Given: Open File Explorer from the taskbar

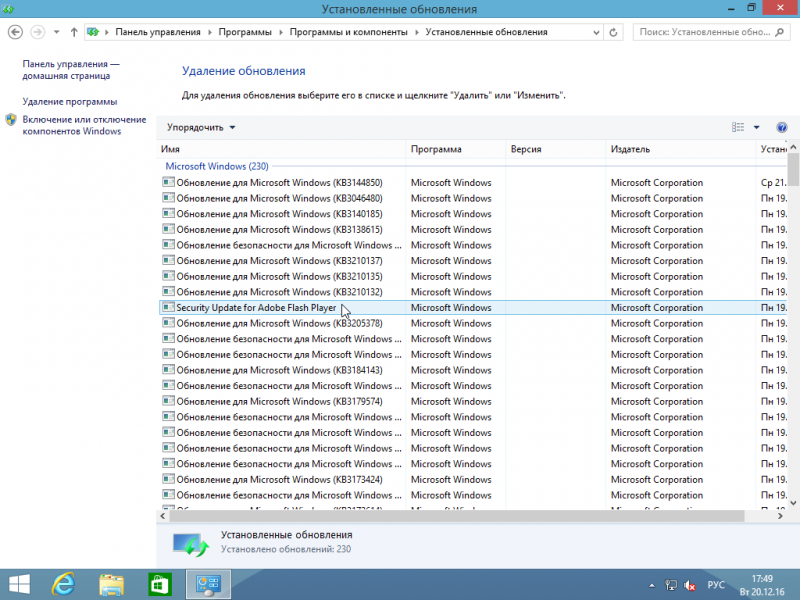Looking at the screenshot, I should click(112, 585).
